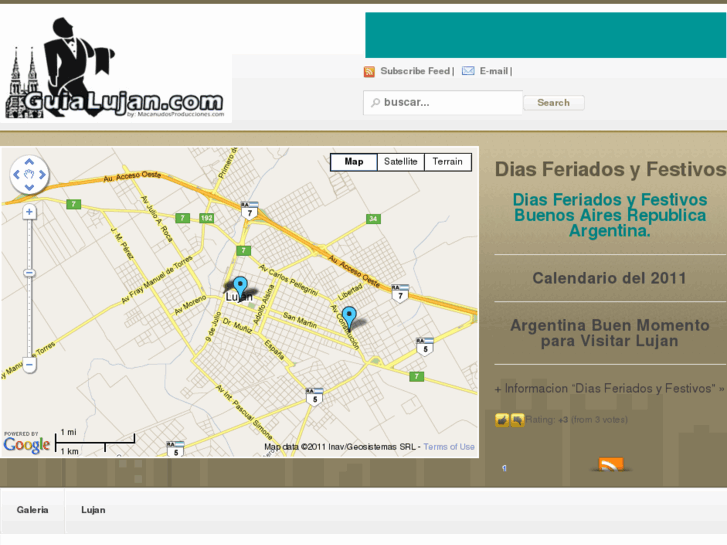
Task: Vote thumbs down on rating
Action: point(517,420)
